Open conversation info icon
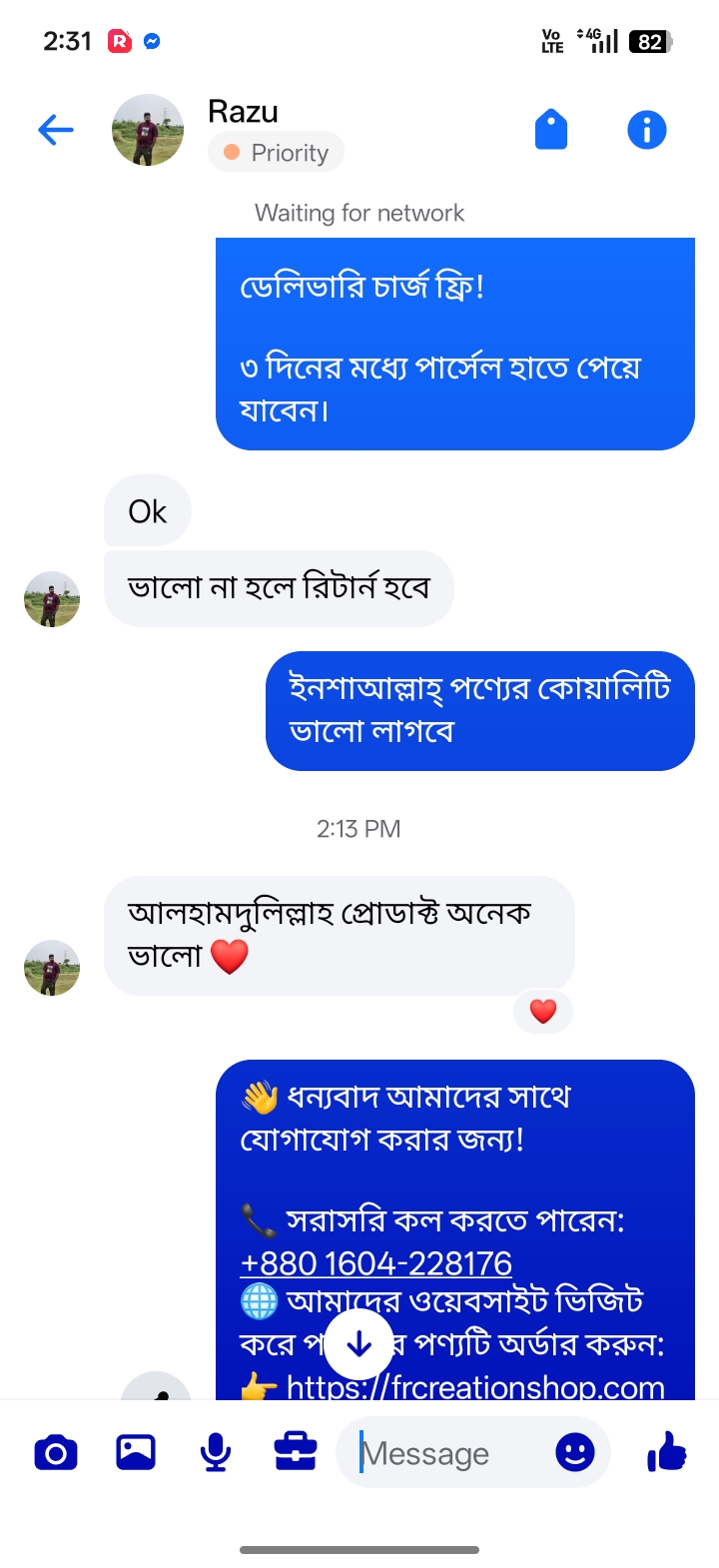The image size is (719, 1568). pyautogui.click(x=647, y=130)
